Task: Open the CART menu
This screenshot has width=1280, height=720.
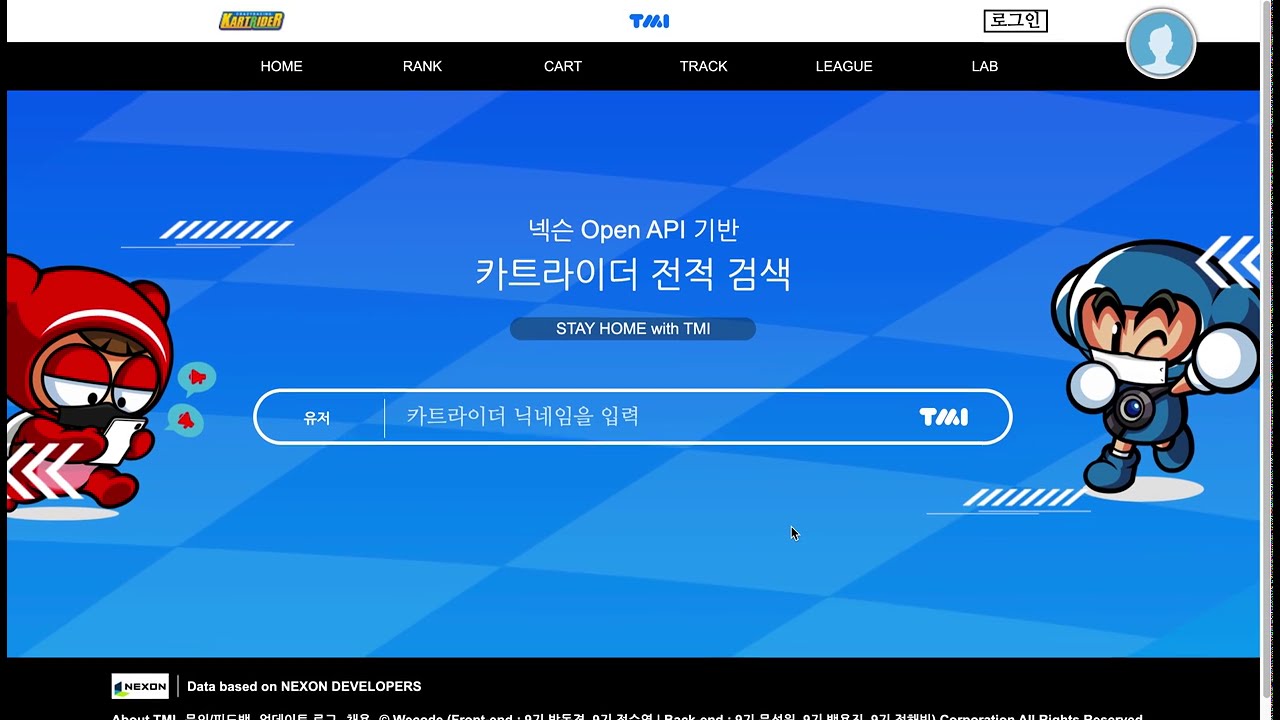Action: point(563,66)
